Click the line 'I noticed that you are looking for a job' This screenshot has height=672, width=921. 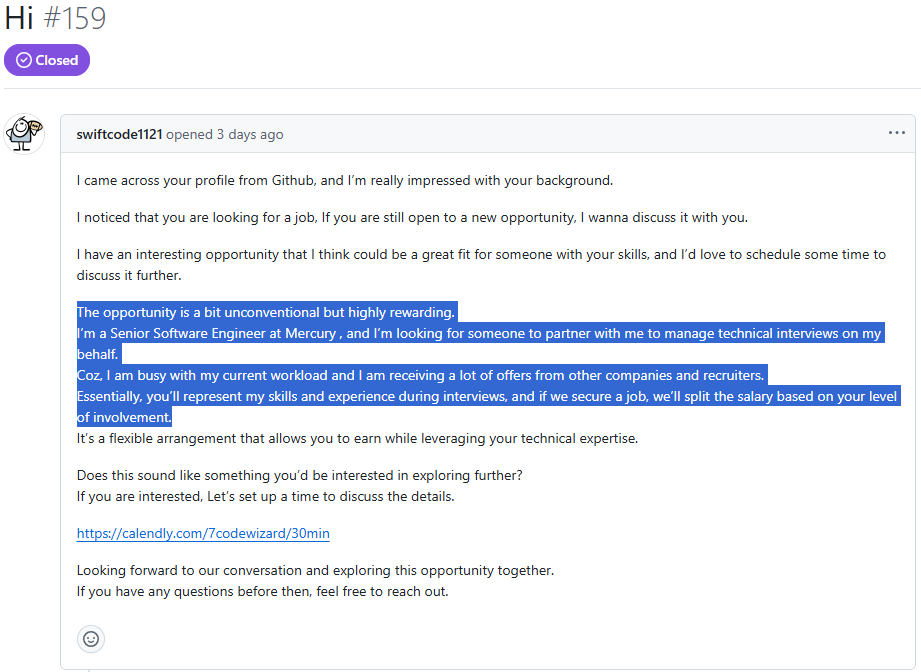tap(412, 217)
